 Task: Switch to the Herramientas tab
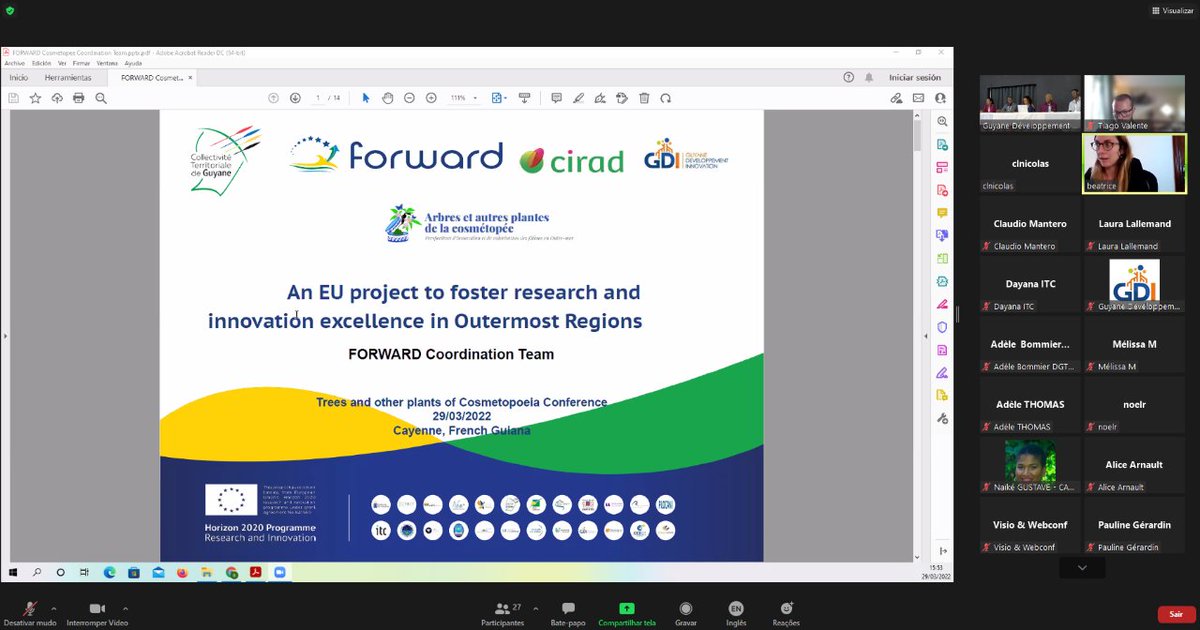[68, 77]
